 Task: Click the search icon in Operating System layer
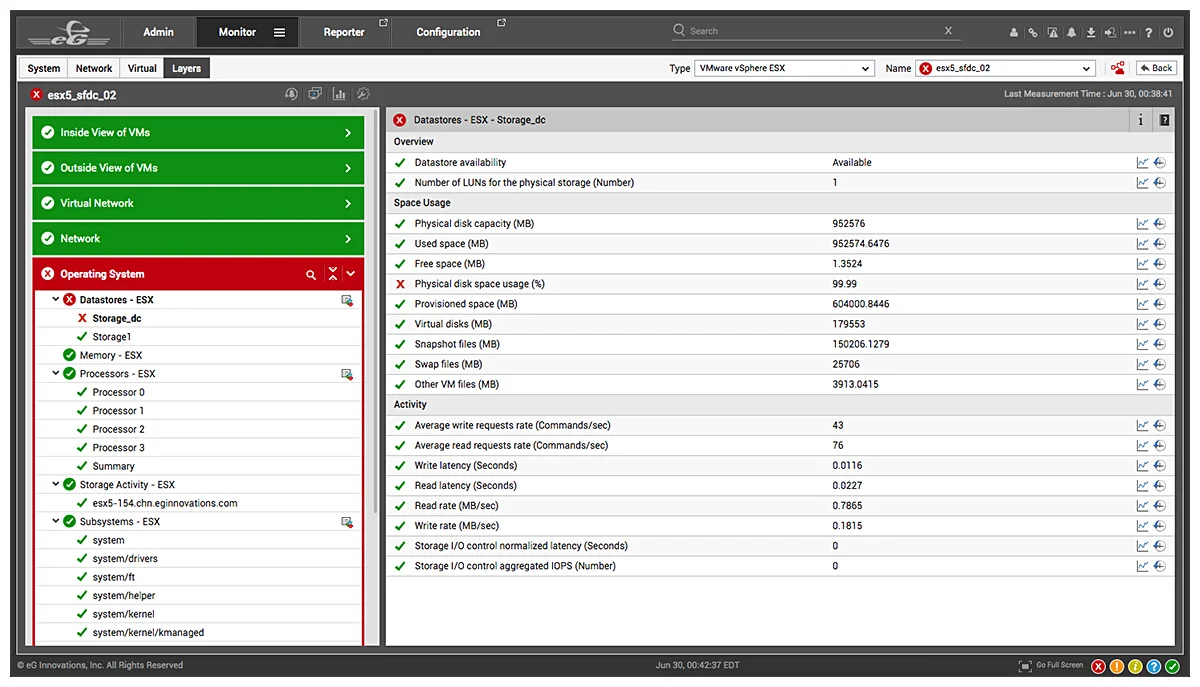(311, 274)
